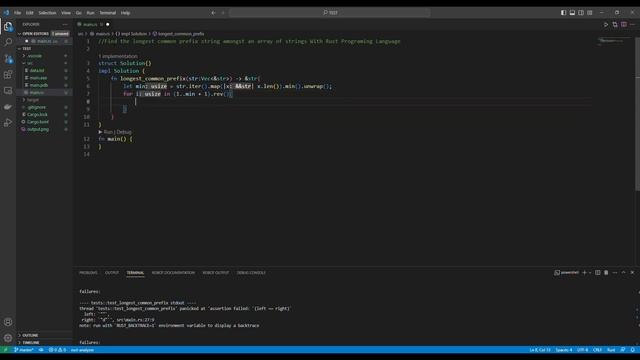Viewport: 640px width, 360px height.
Task: Select the Terminal panel tab
Action: 135,273
